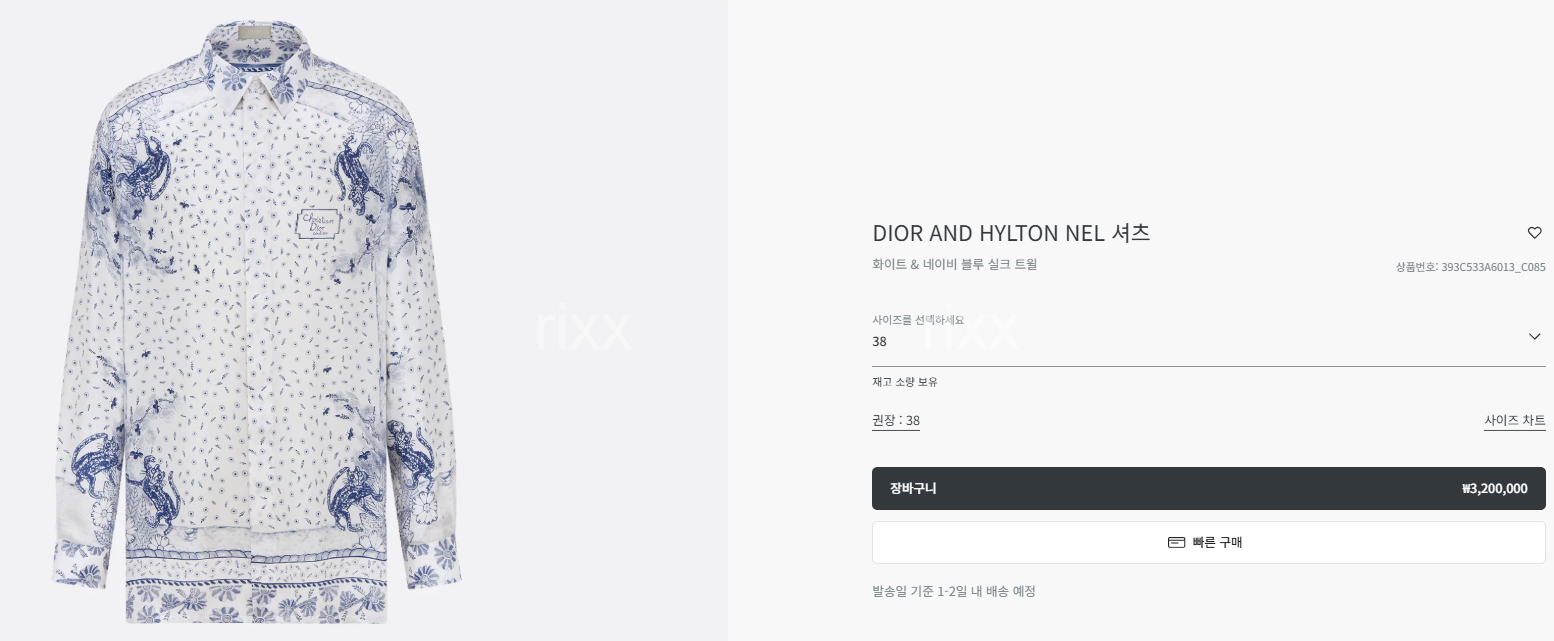
Task: Click the 사이즈를 선택하세요 label
Action: pos(918,320)
